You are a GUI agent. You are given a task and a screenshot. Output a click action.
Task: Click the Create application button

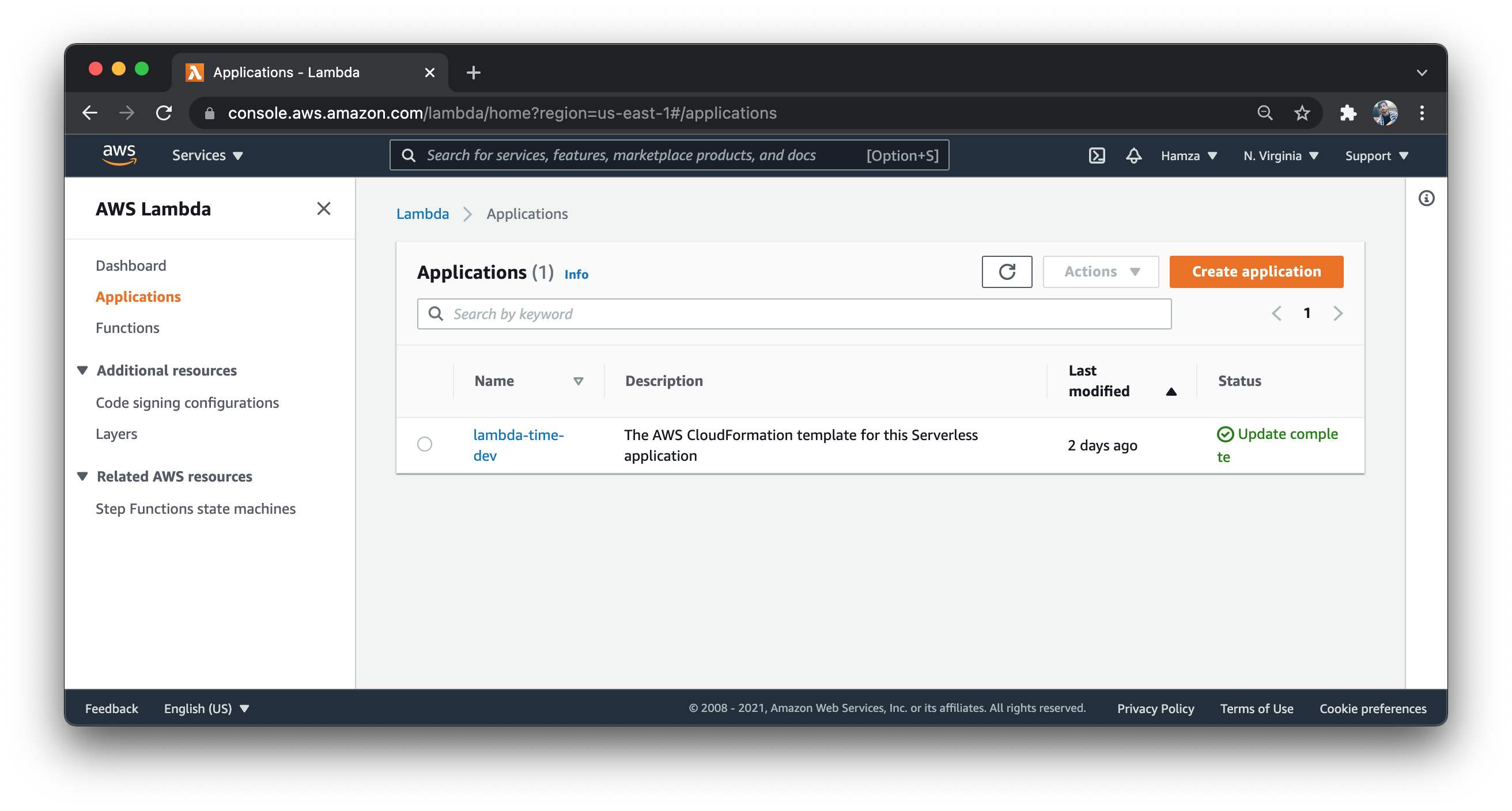(1256, 272)
